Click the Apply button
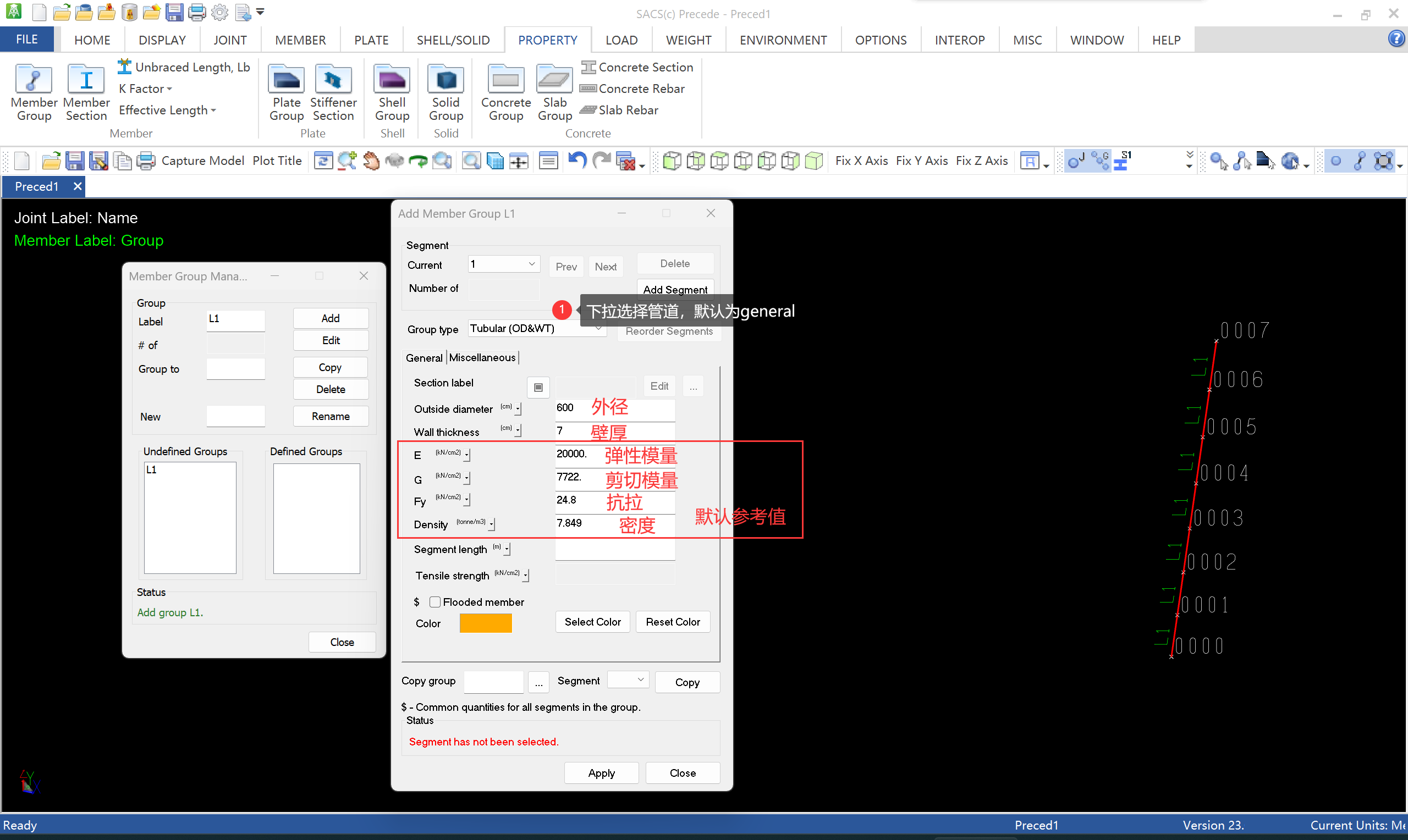Image resolution: width=1408 pixels, height=840 pixels. (x=601, y=773)
